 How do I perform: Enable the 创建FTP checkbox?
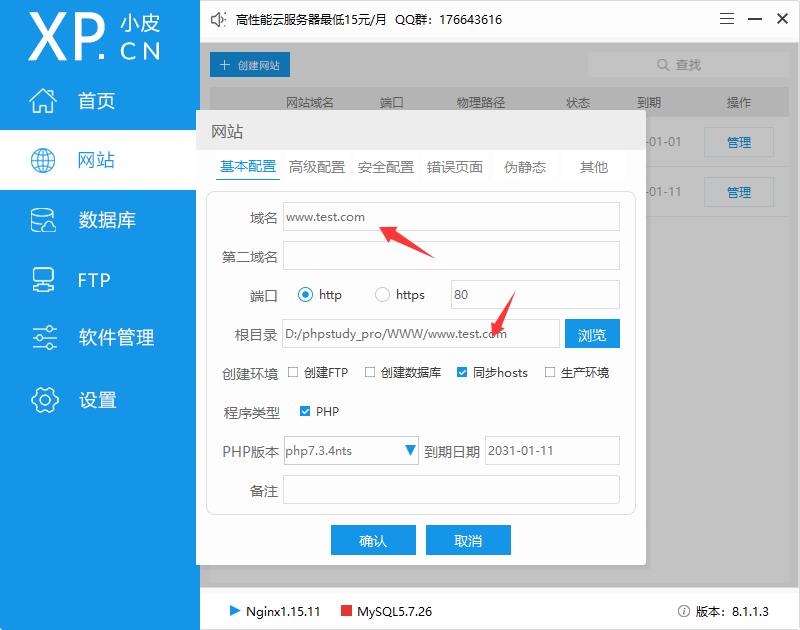coord(293,373)
